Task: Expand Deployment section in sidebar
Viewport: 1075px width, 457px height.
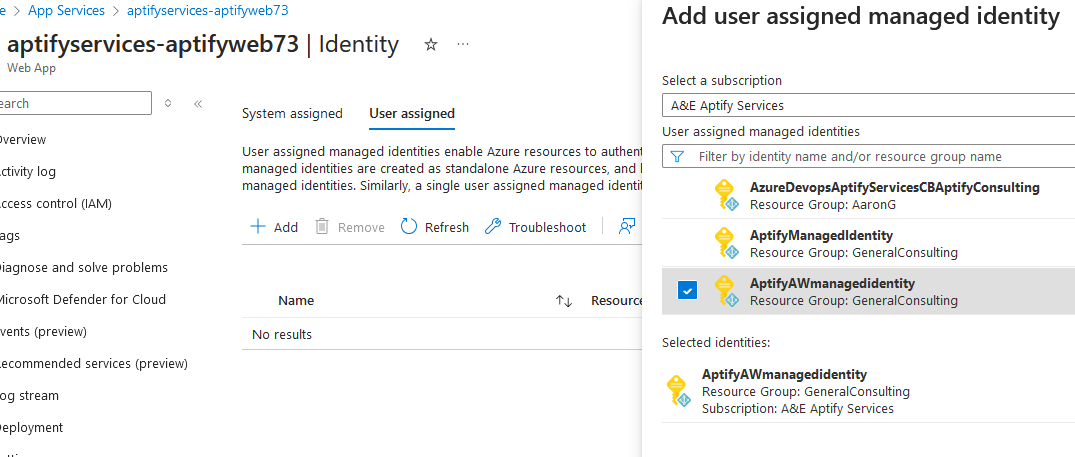Action: click(x=31, y=428)
